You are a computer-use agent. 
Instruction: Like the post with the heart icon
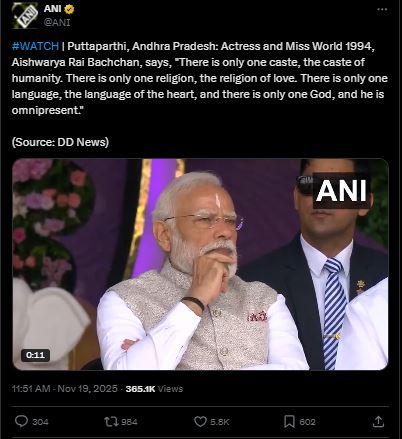pyautogui.click(x=200, y=422)
